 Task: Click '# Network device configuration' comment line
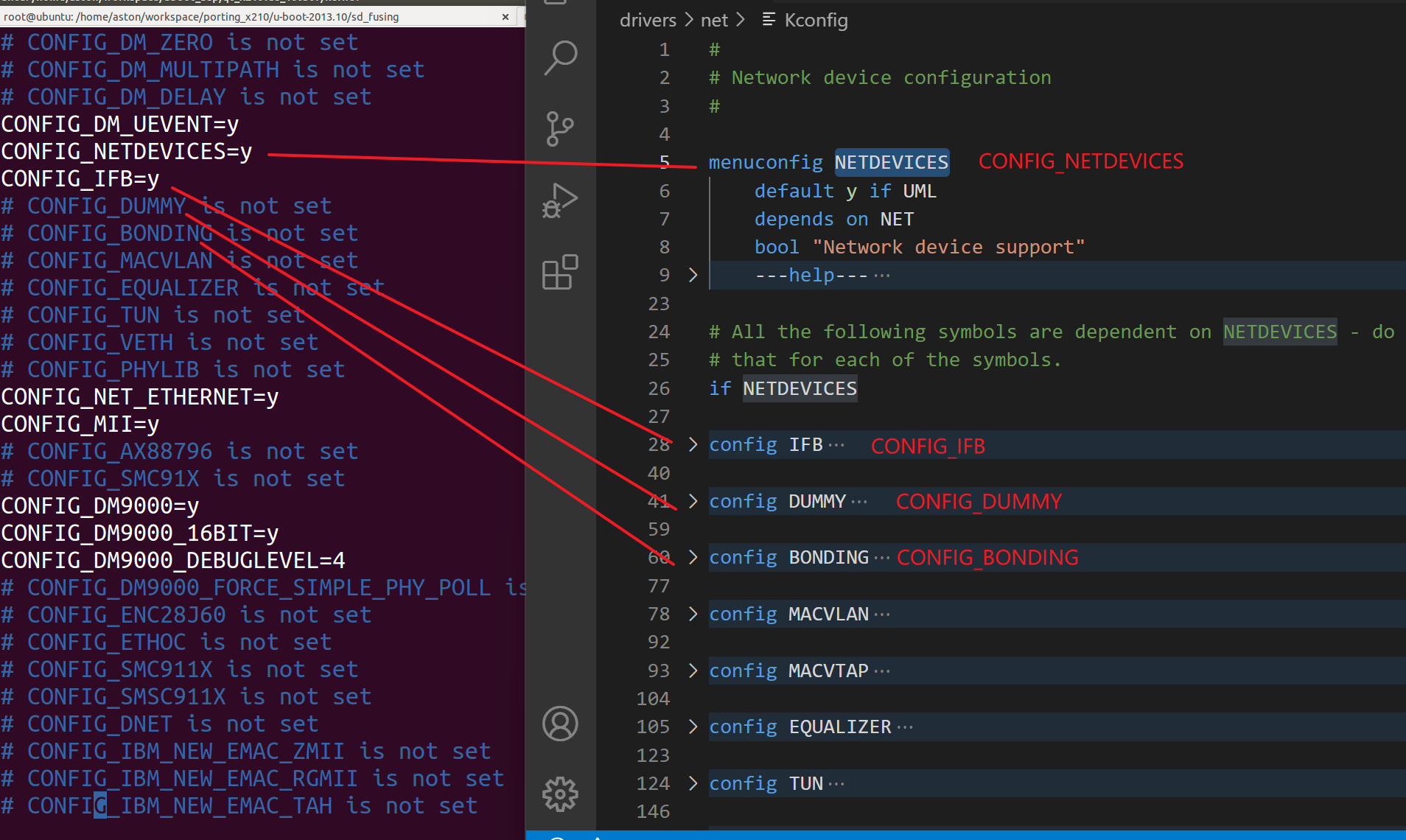coord(880,77)
